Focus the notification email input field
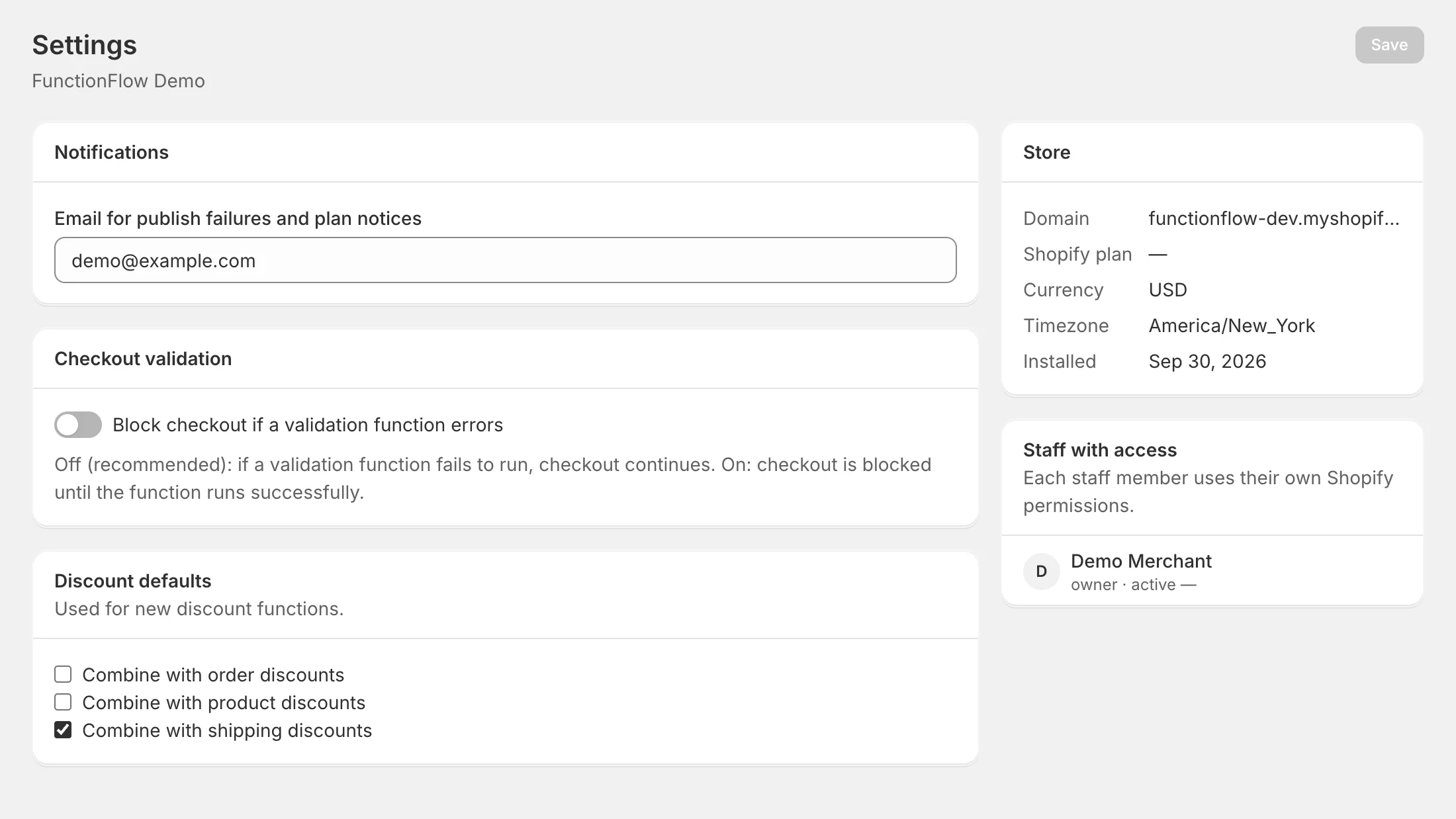The width and height of the screenshot is (1456, 819). click(x=506, y=260)
